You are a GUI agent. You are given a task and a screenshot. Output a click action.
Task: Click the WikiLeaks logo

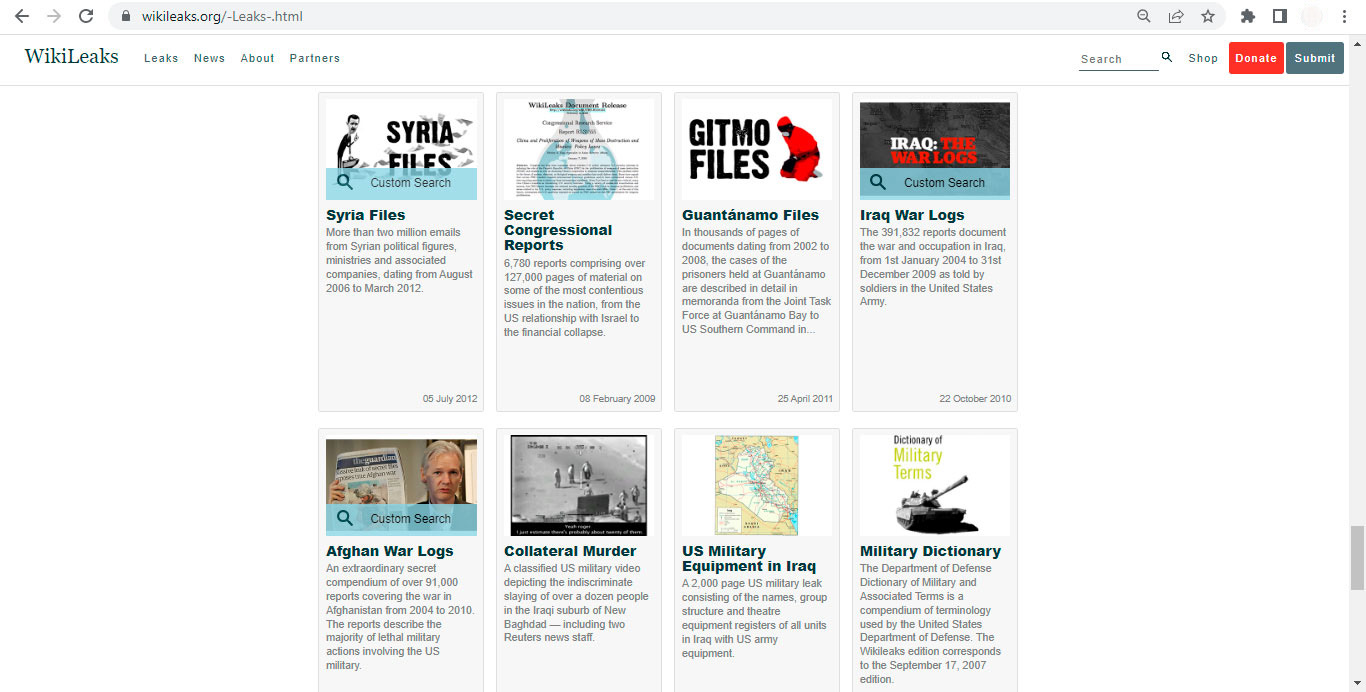[x=71, y=56]
